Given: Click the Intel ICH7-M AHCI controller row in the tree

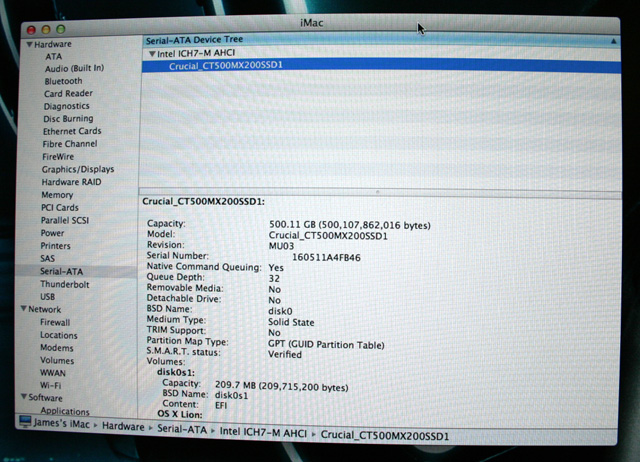Looking at the screenshot, I should pyautogui.click(x=381, y=53).
